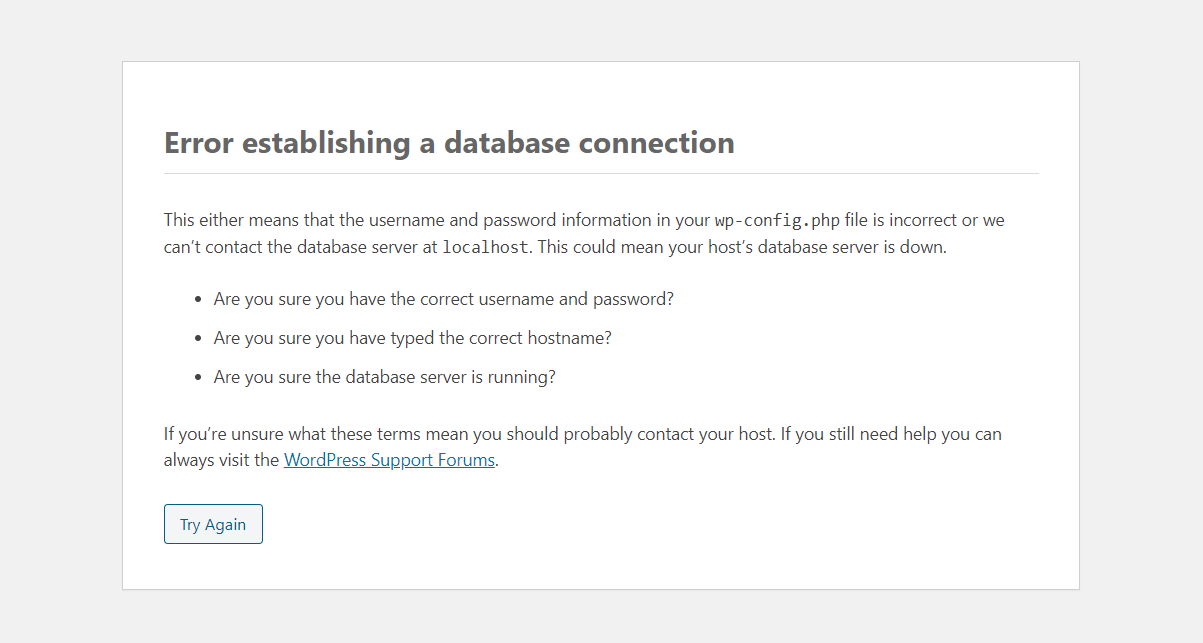This screenshot has width=1203, height=643.
Task: Click 'contact your host' sentence text
Action: 700,434
